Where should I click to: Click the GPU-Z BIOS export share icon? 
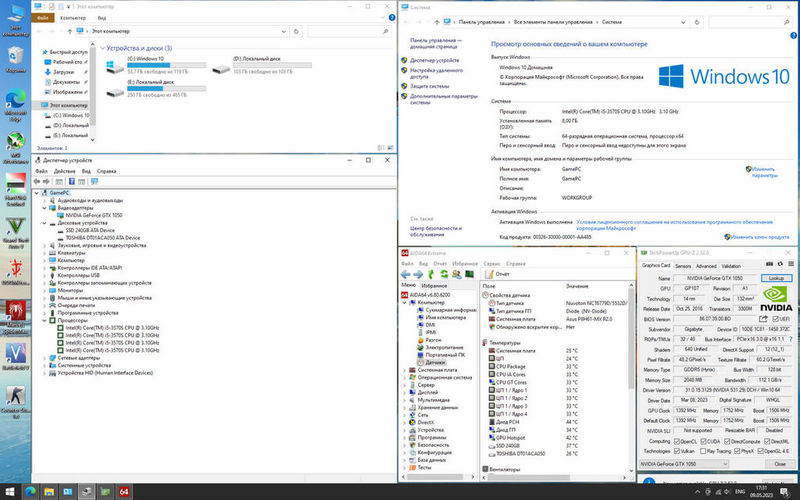coord(763,319)
